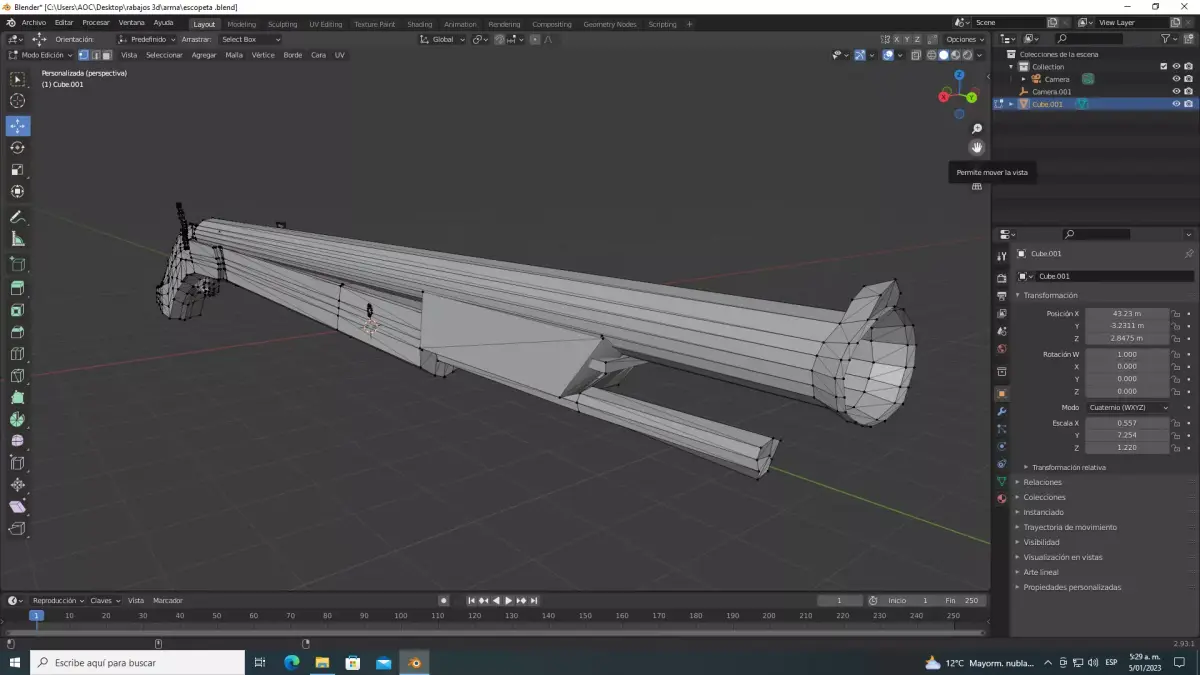Open the Object Data properties green triangle tab
Viewport: 1200px width, 675px height.
pyautogui.click(x=1001, y=481)
